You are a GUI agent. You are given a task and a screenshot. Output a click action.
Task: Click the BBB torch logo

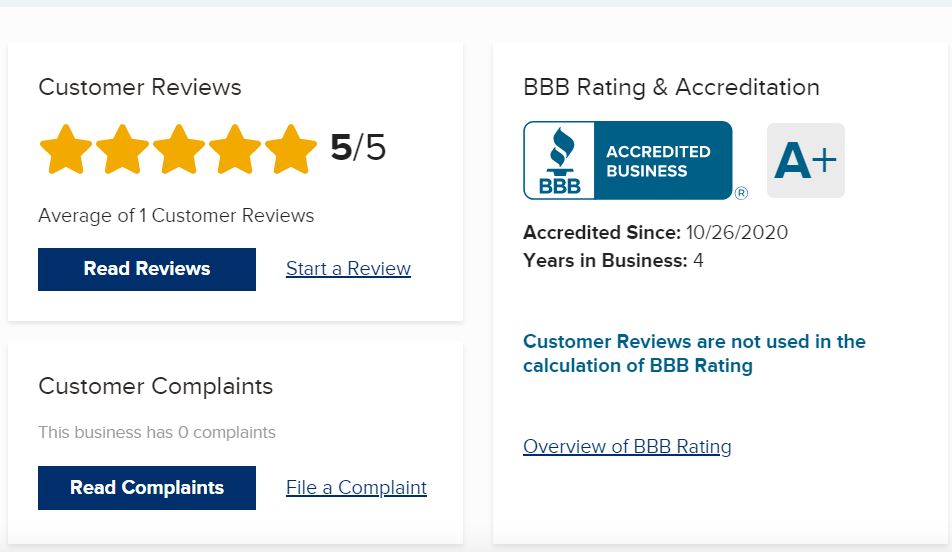pyautogui.click(x=560, y=160)
